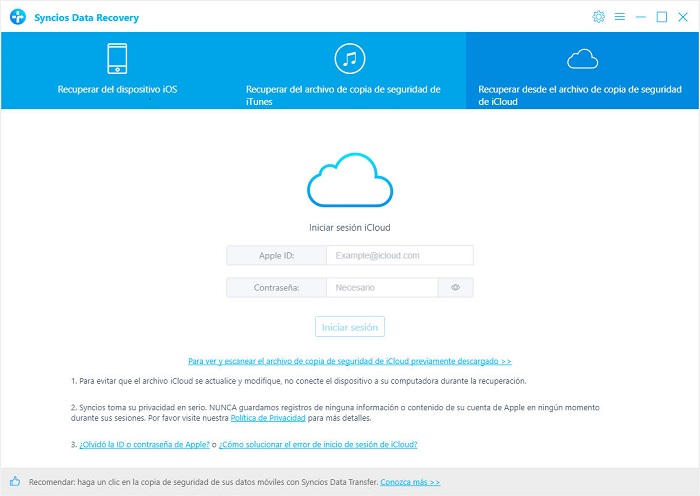Open ¿Olvidó la ID o contraseña link
700x496 pixels.
[144, 444]
